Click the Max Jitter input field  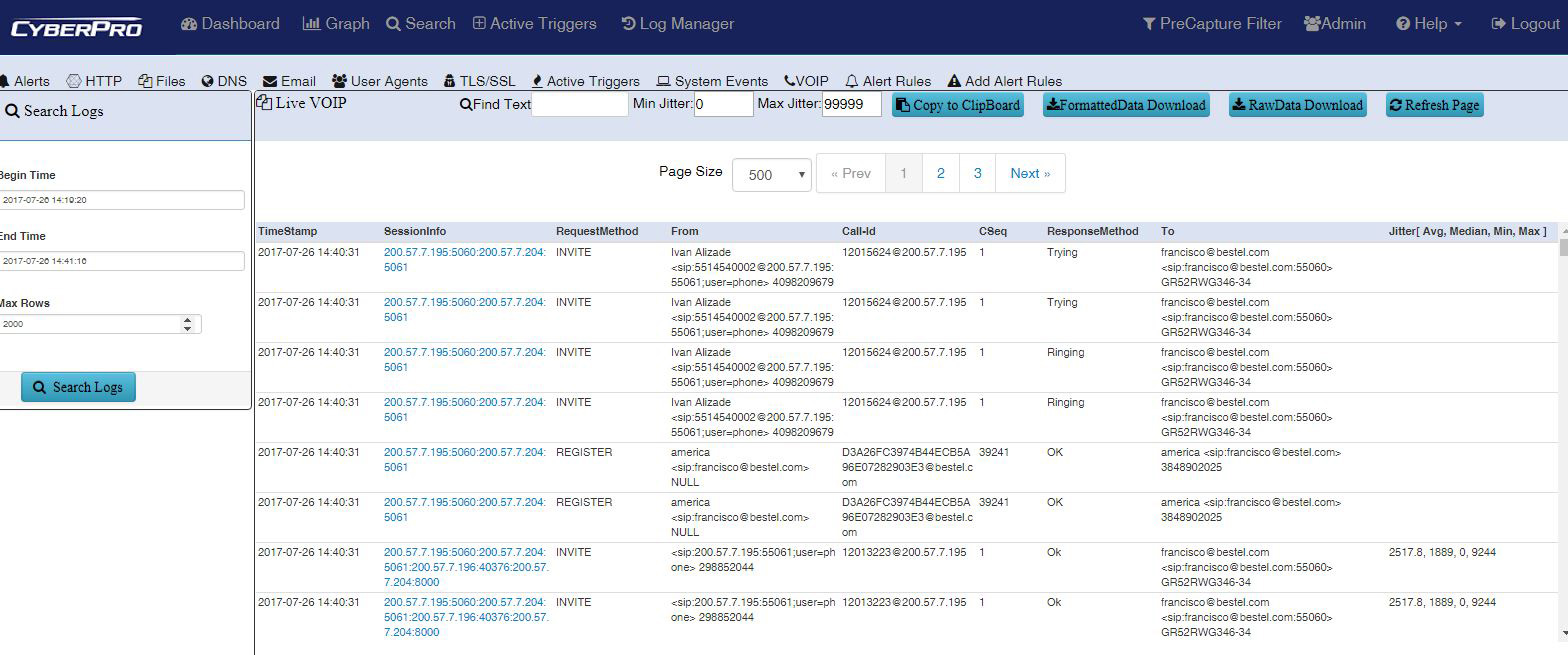point(852,104)
